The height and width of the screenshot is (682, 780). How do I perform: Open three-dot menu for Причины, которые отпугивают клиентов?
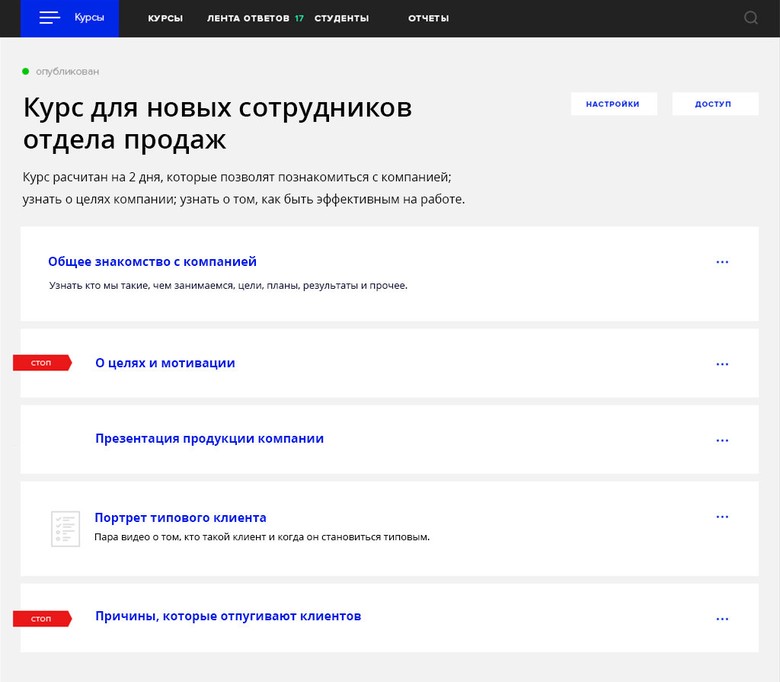tap(722, 619)
